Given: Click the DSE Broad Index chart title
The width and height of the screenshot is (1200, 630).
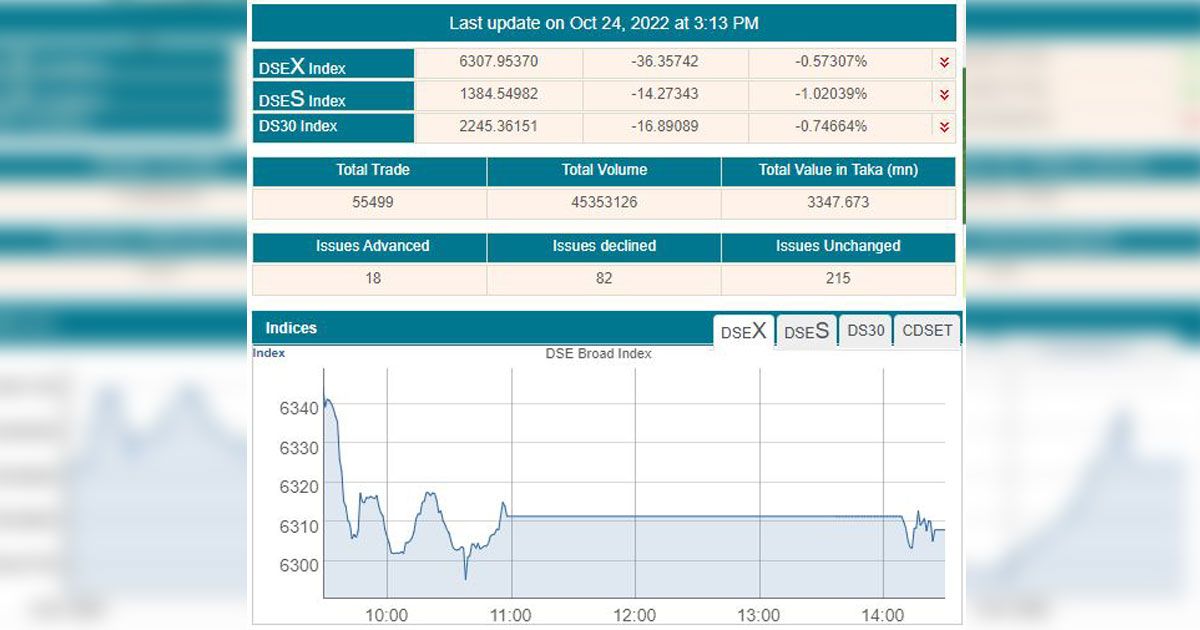Looking at the screenshot, I should [x=598, y=354].
